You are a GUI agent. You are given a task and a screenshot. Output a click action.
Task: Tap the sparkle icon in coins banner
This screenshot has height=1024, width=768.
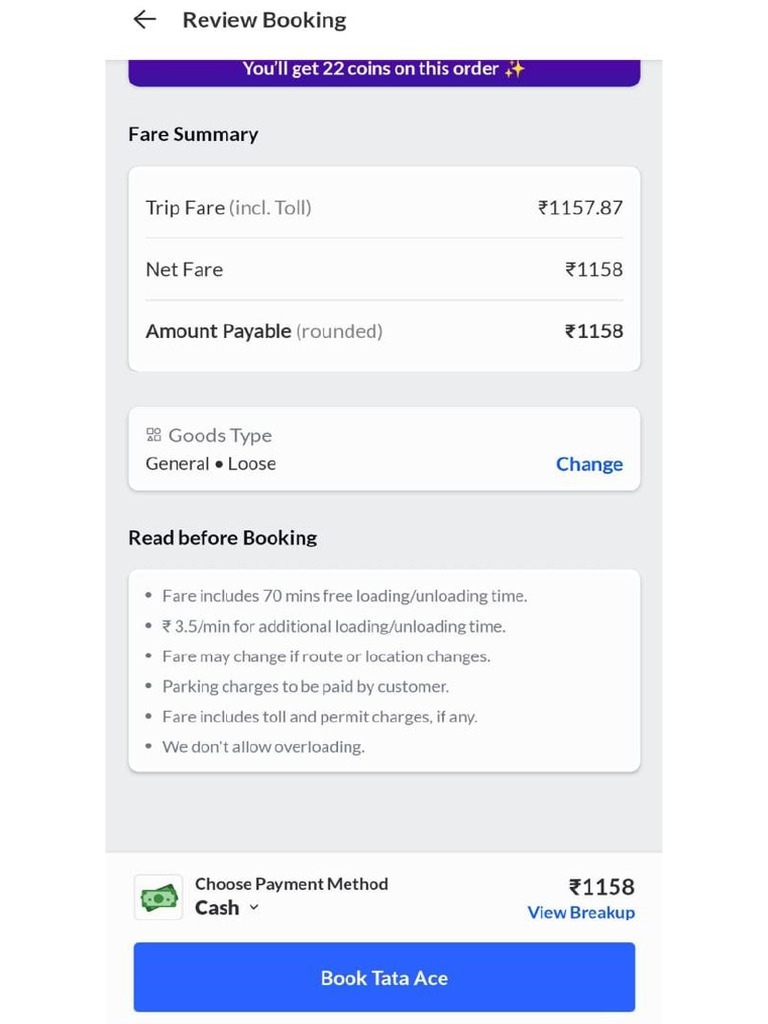point(515,69)
